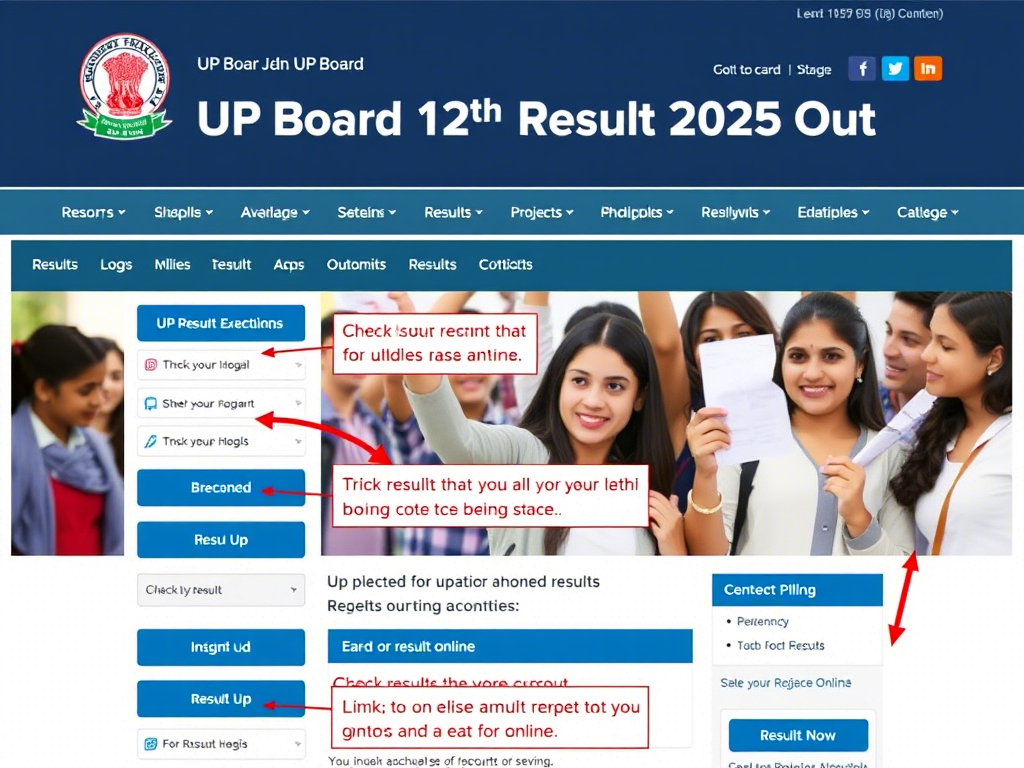Click the Brecened button
1024x768 pixels.
click(x=221, y=488)
